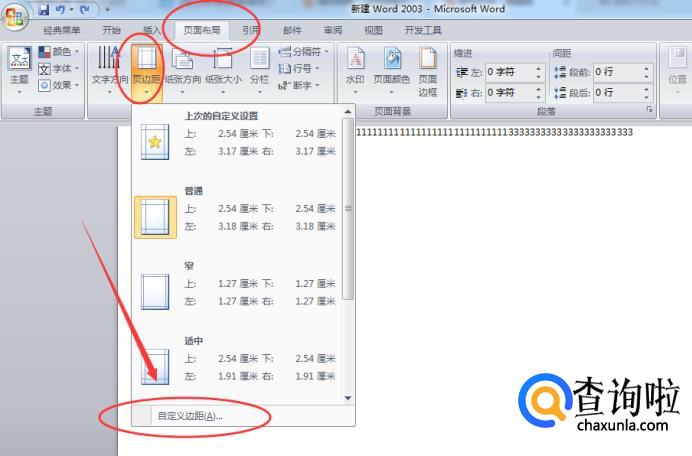Open the 段落 paragraph dialog launcher
Viewport: 692px width, 456px height.
click(x=649, y=109)
